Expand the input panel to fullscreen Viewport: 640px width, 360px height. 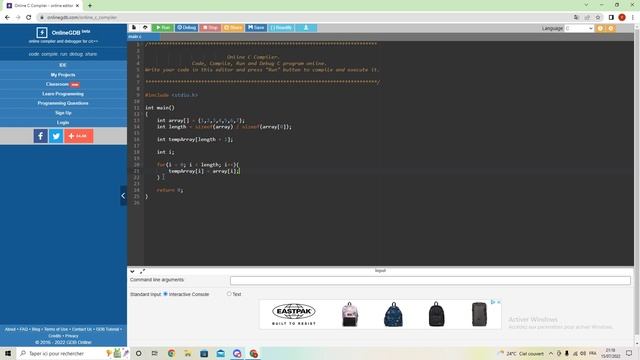point(142,271)
